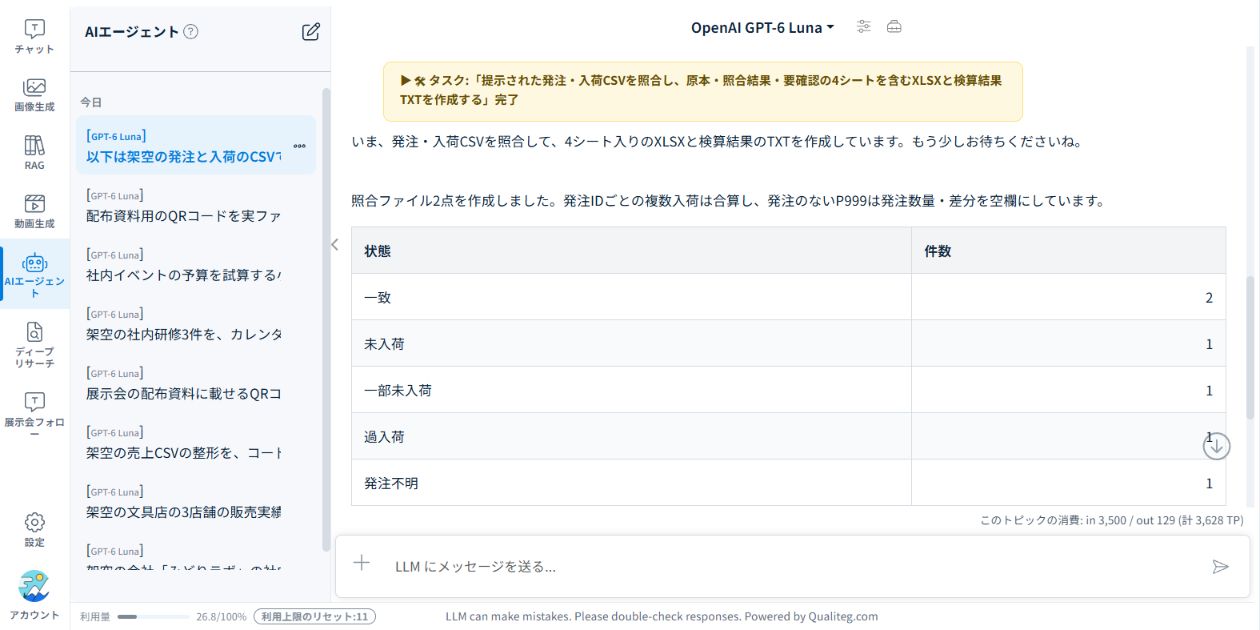Click the 一部未入荷 table cell
This screenshot has height=630, width=1260.
631,390
